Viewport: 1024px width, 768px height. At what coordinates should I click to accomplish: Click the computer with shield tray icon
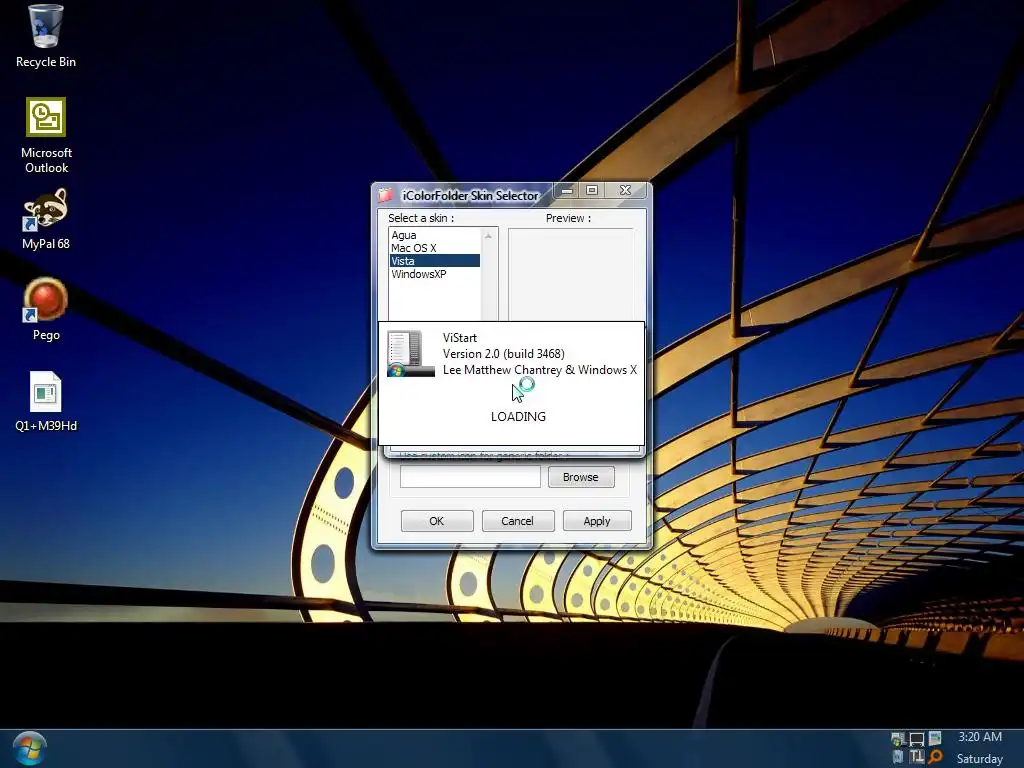[x=898, y=739]
